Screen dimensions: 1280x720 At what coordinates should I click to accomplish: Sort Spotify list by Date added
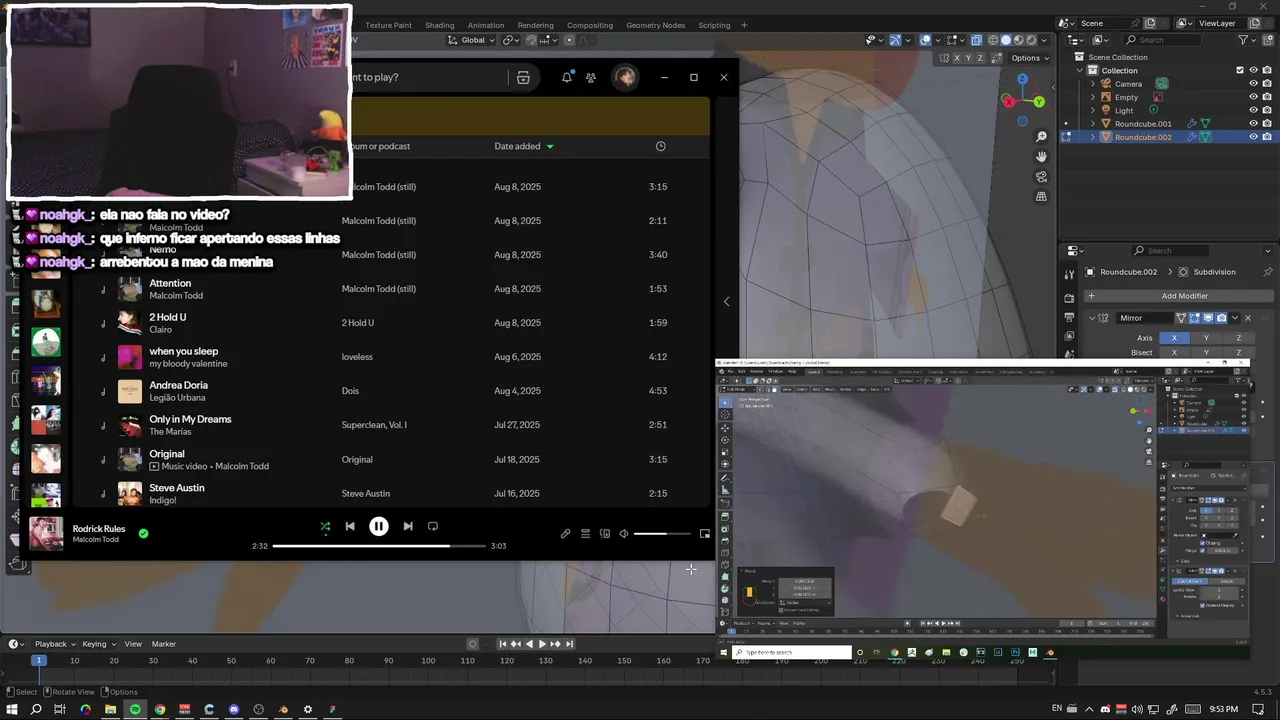point(524,146)
